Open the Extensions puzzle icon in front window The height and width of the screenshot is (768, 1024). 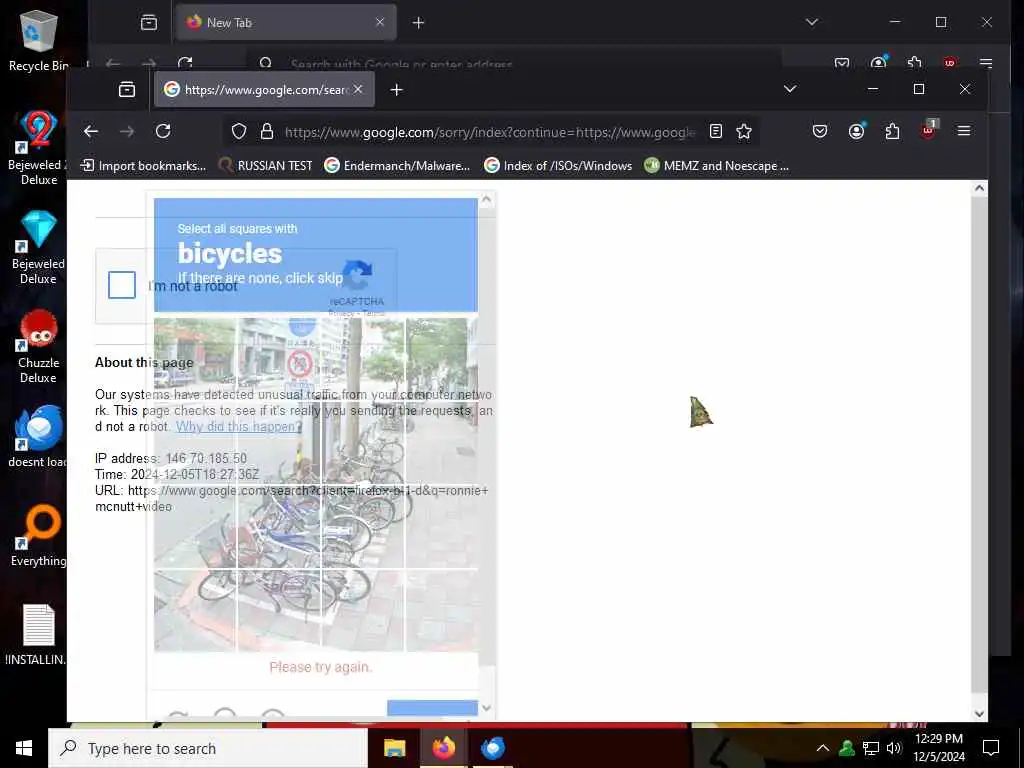[x=892, y=131]
